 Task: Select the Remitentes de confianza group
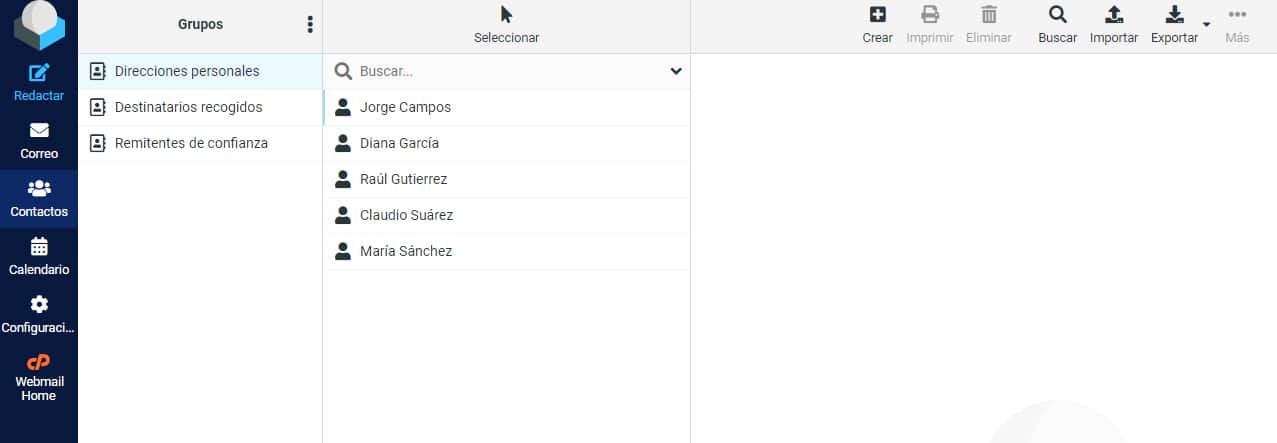(x=191, y=143)
